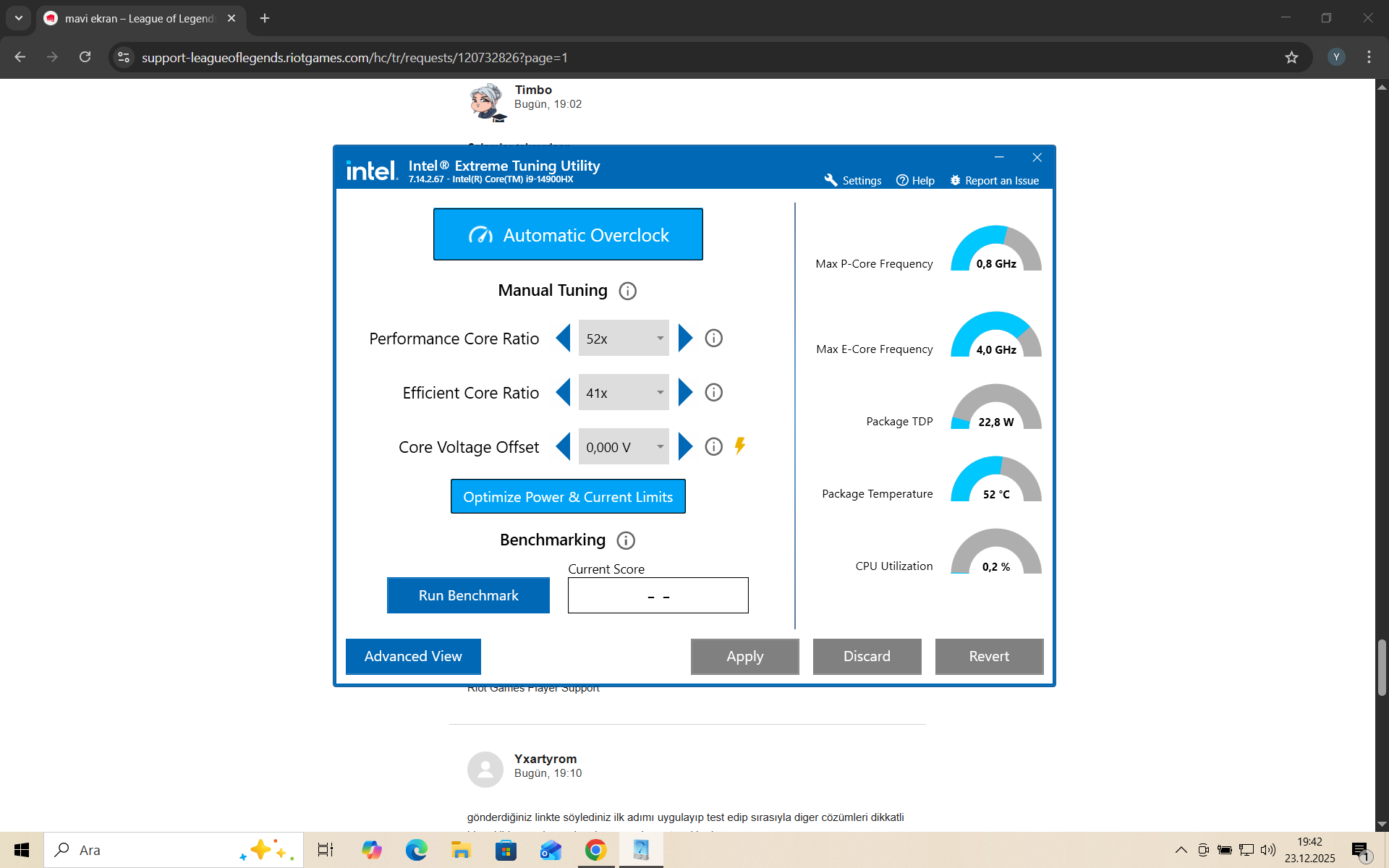Click Optimize Power & Current Limits
The width and height of the screenshot is (1389, 868).
pyautogui.click(x=568, y=497)
